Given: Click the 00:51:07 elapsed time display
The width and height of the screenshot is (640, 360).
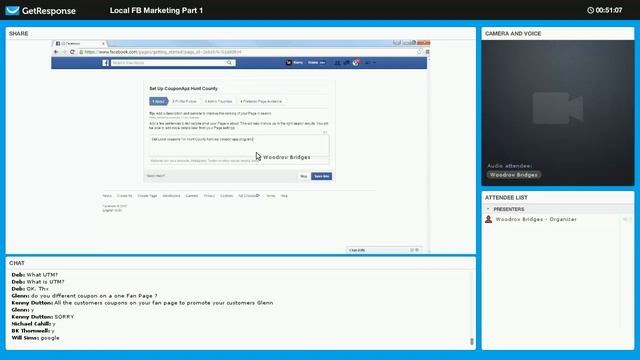Looking at the screenshot, I should (609, 10).
